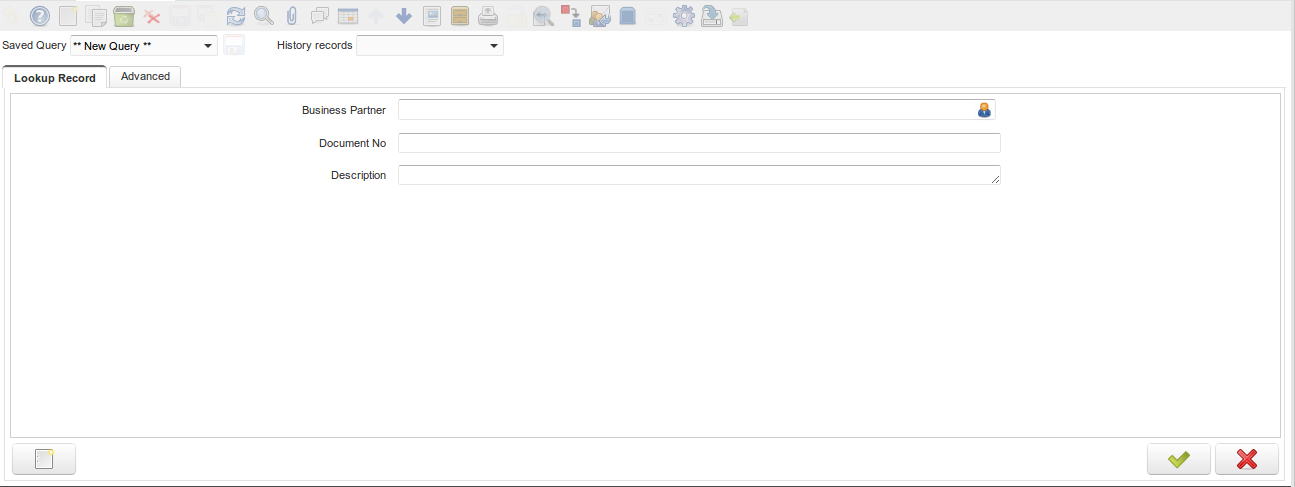Click the Help question mark icon
This screenshot has height=487, width=1295.
coord(40,16)
